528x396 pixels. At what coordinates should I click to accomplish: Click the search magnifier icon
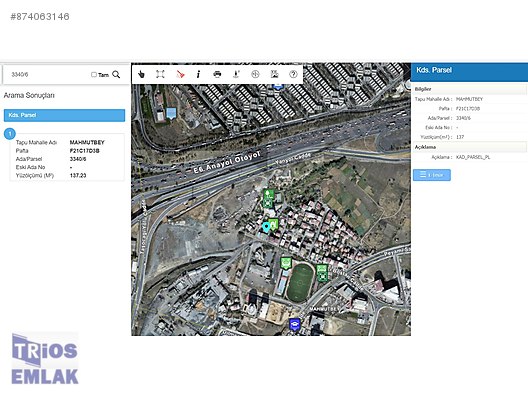[116, 74]
